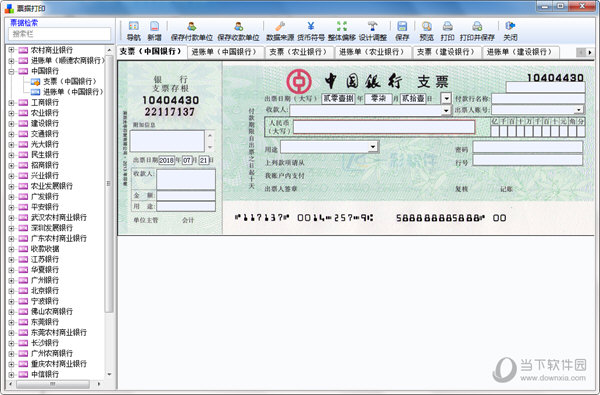Click the 江苏银行 folder icon
Viewport: 600px width, 395px height.
click(23, 259)
